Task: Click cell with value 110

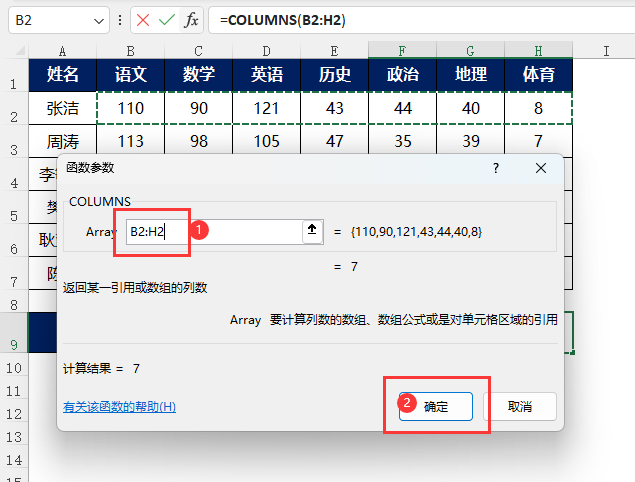Action: click(x=130, y=108)
